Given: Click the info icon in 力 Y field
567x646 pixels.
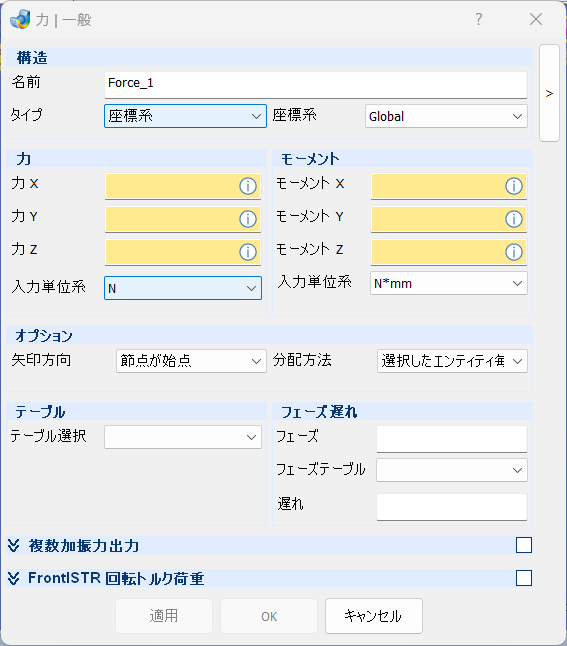Looking at the screenshot, I should pyautogui.click(x=248, y=219).
